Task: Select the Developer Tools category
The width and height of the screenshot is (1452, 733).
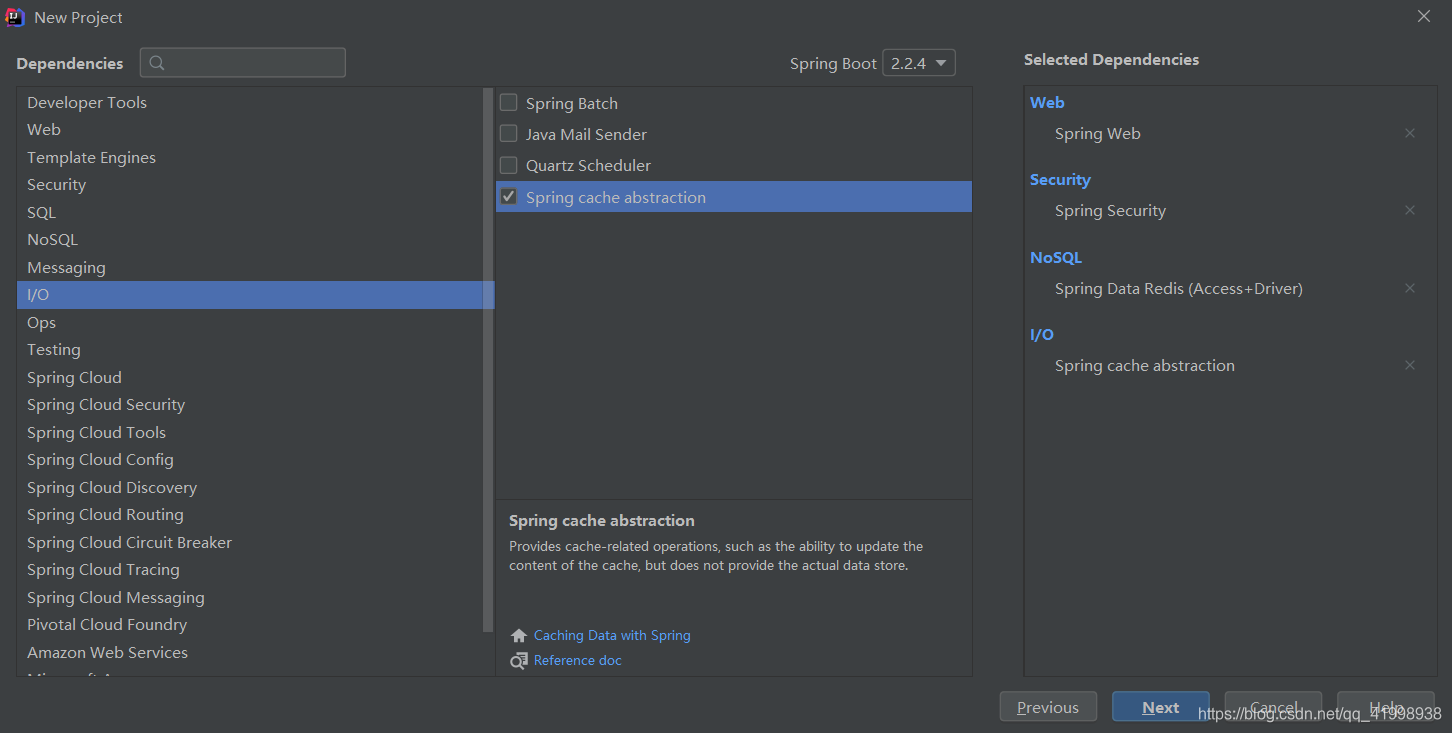Action: pos(250,102)
